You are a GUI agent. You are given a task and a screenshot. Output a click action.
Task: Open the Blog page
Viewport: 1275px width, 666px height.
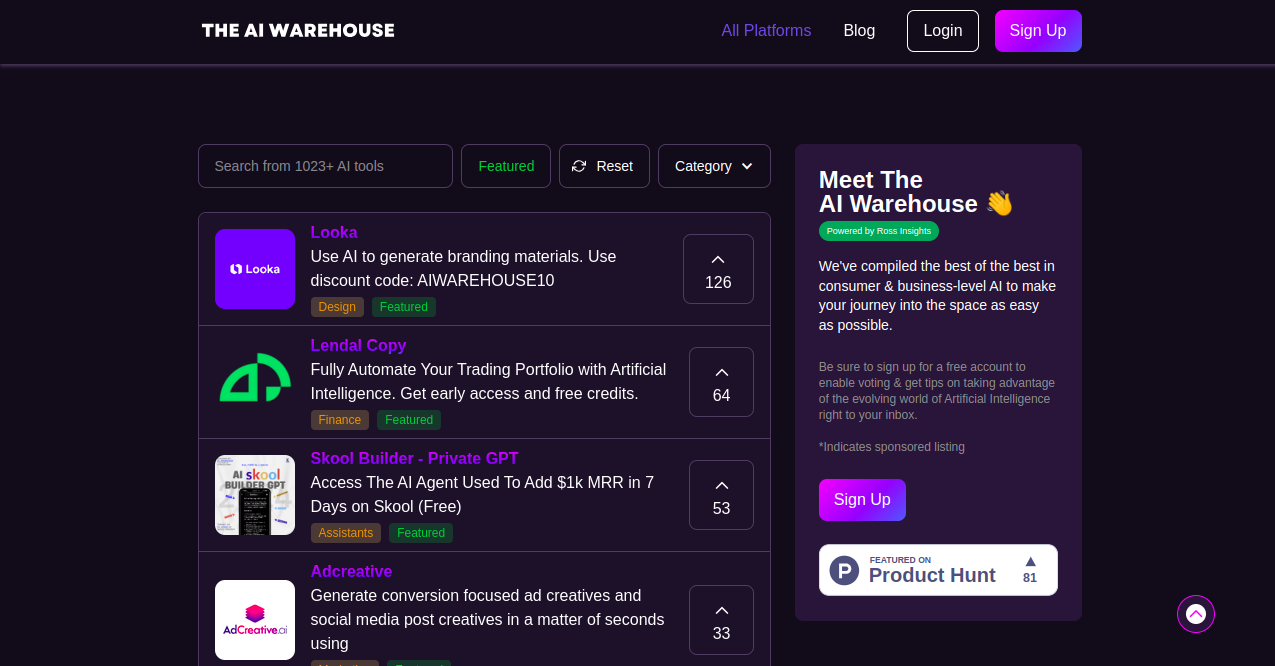point(859,30)
